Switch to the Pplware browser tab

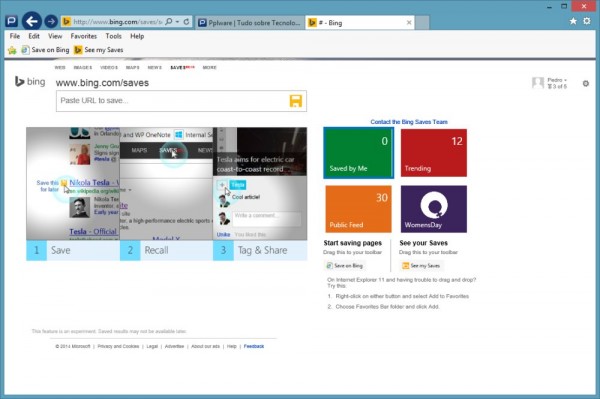click(249, 23)
